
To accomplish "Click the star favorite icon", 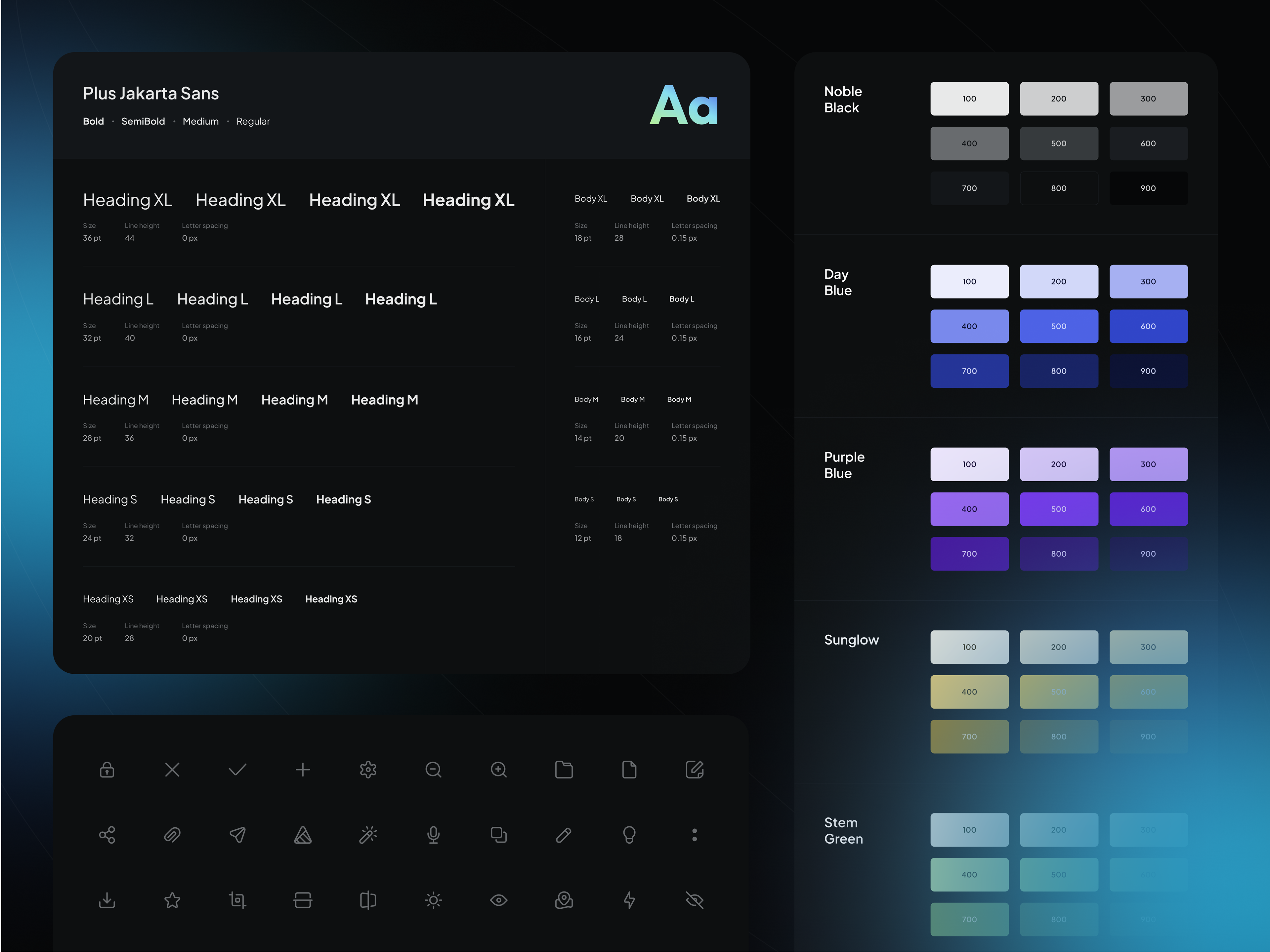I will click(x=172, y=900).
